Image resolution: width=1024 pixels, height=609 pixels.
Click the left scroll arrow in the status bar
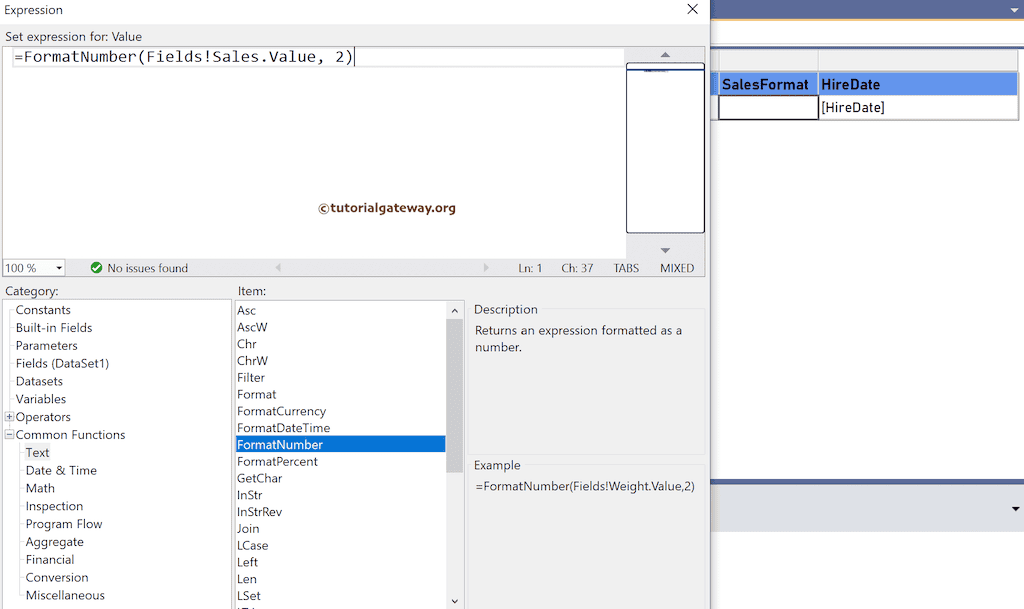(278, 268)
